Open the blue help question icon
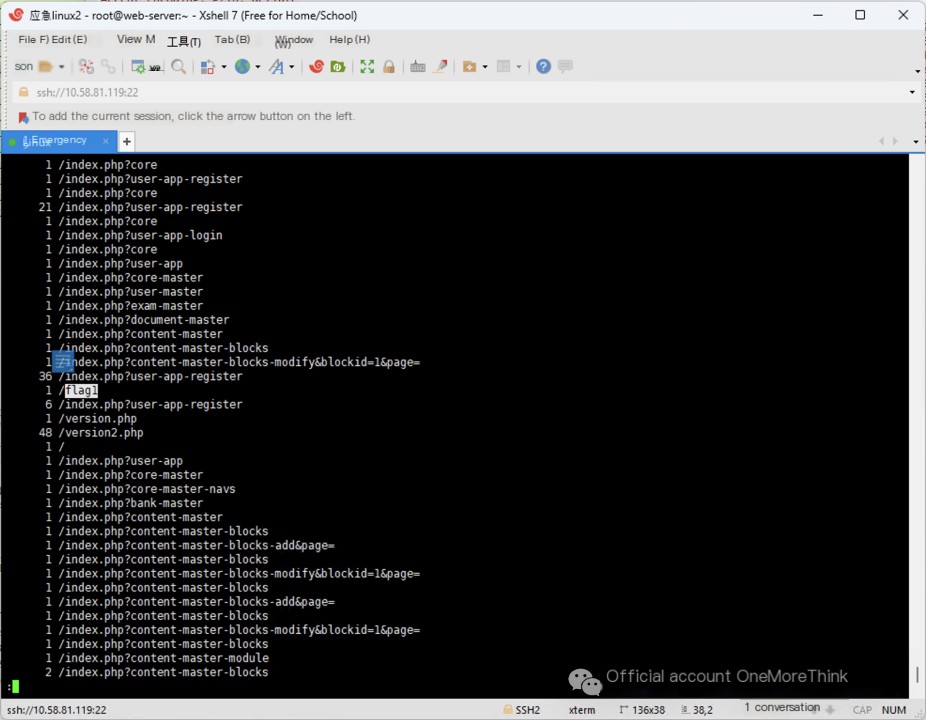Viewport: 926px width, 720px height. 543,66
